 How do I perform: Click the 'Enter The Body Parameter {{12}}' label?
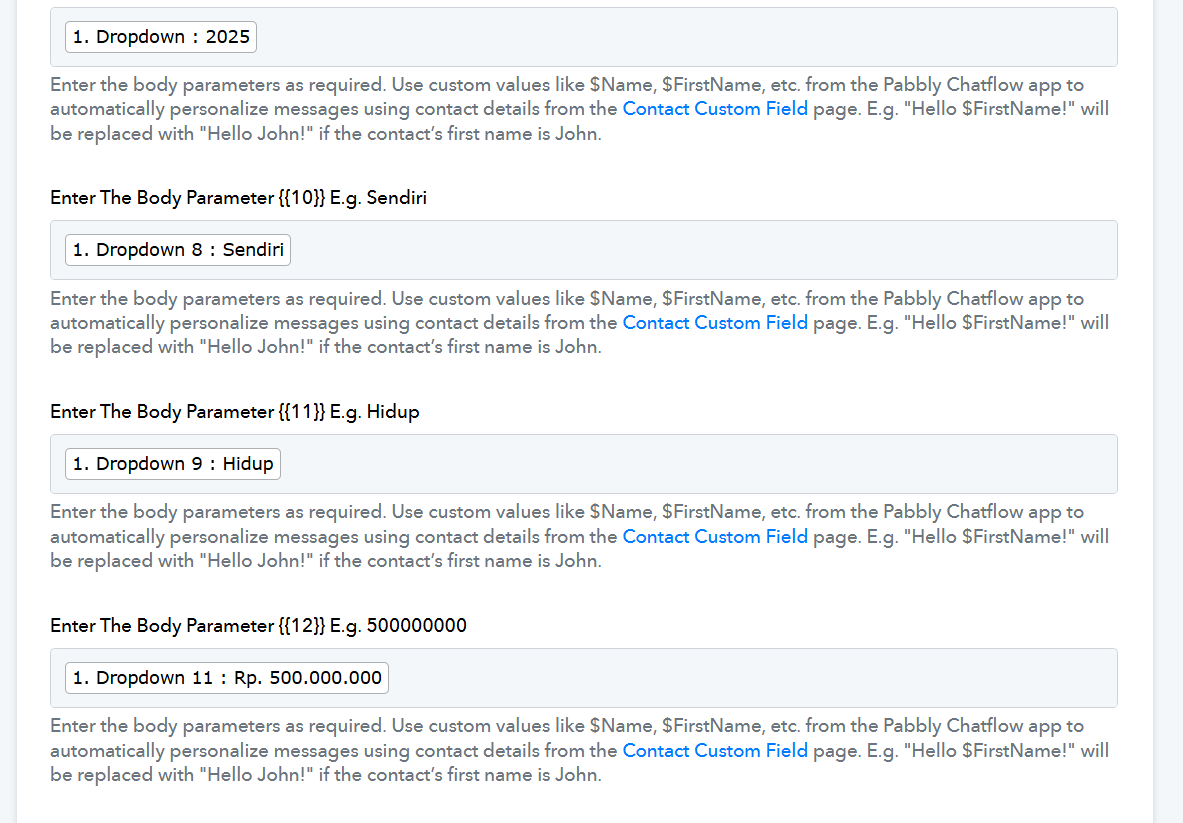(258, 626)
